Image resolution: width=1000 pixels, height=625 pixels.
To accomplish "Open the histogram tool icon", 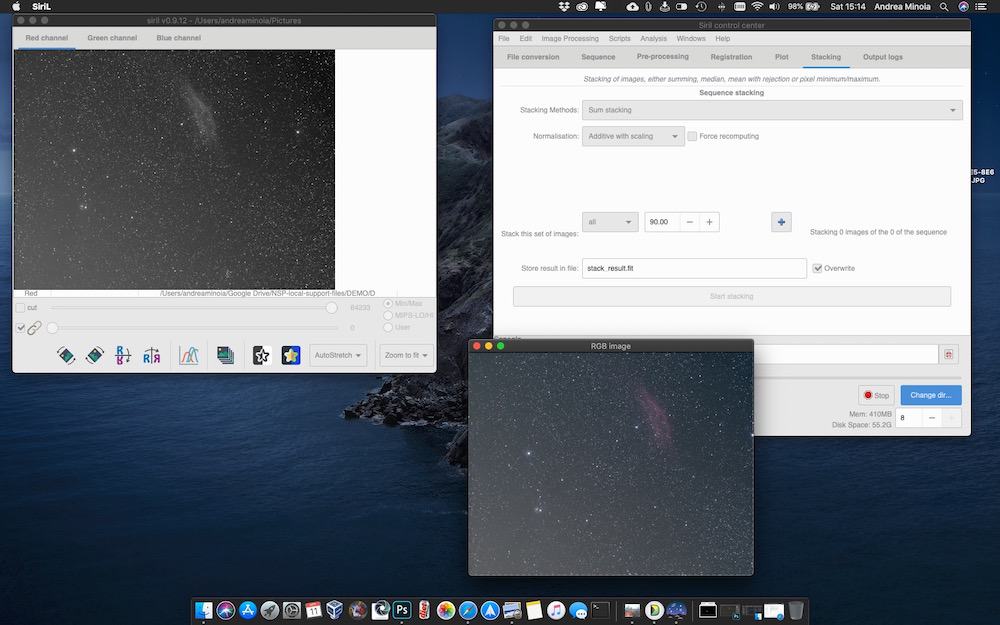I will 188,355.
